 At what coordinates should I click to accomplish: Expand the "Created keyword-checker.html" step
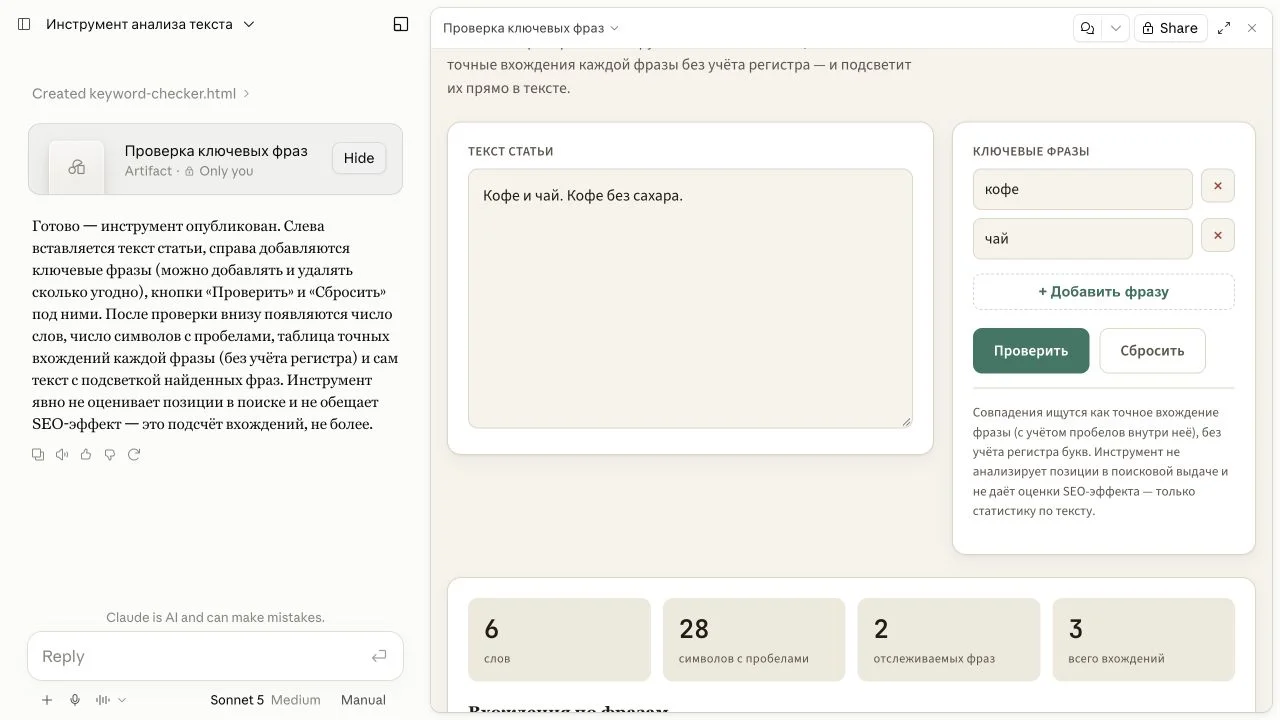pyautogui.click(x=141, y=93)
